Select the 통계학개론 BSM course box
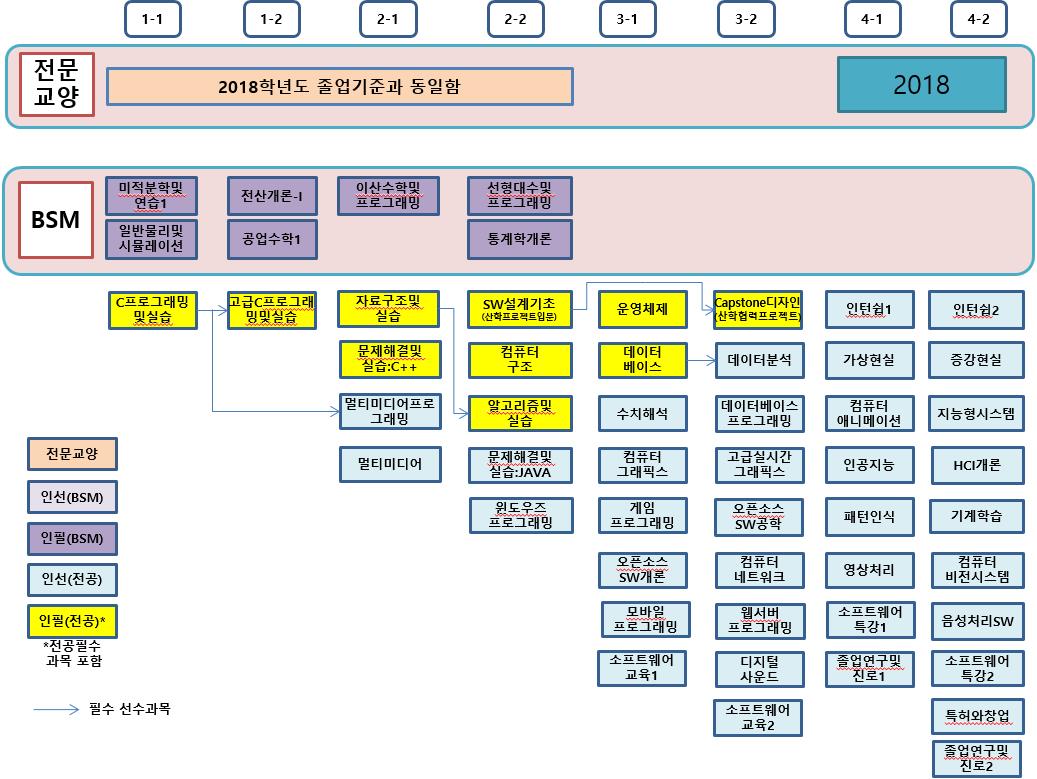Image resolution: width=1037 pixels, height=779 pixels. (519, 240)
